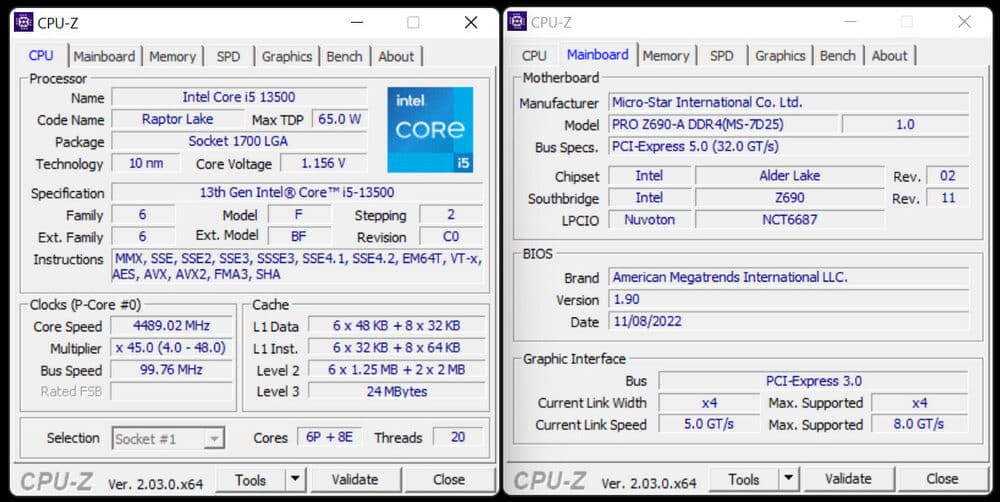Click BIOS Date value 11/08/2022
This screenshot has width=1000, height=502.
click(788, 321)
